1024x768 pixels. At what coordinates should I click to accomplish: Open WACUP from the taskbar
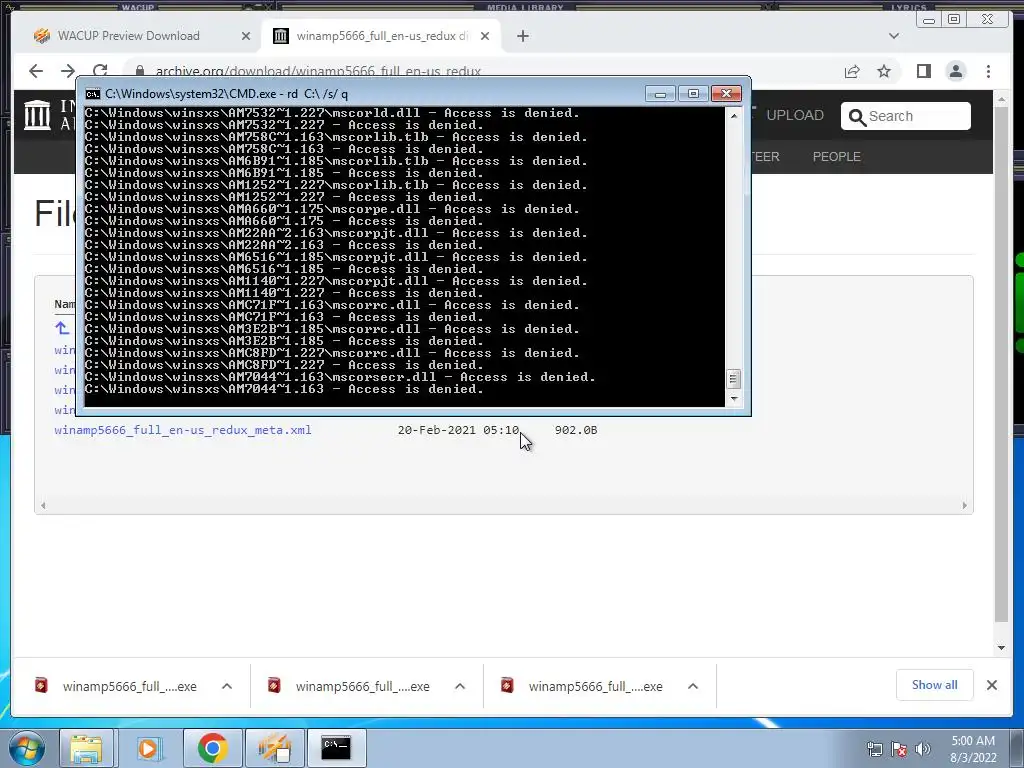[274, 748]
